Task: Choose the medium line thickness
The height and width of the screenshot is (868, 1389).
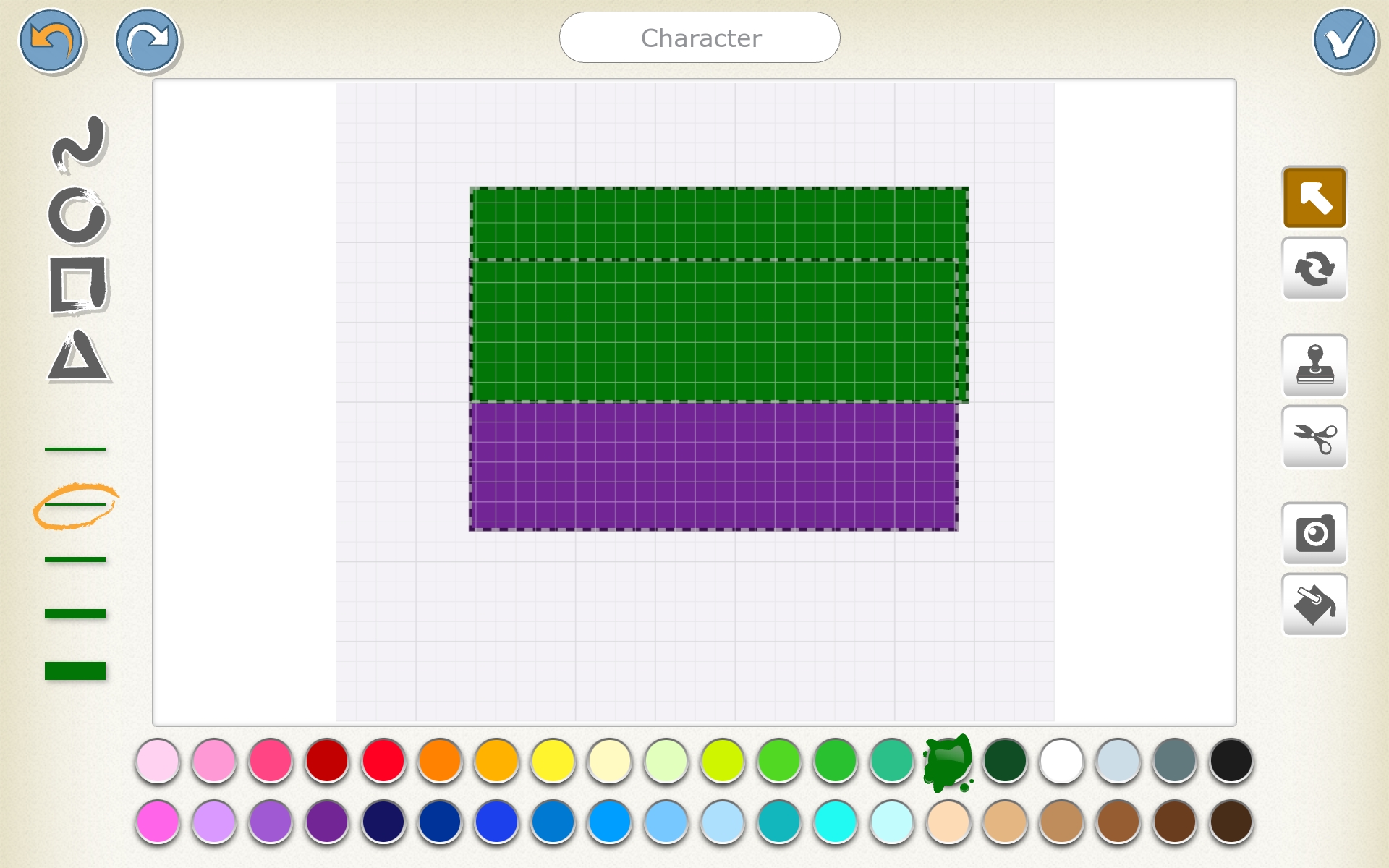Action: click(76, 558)
